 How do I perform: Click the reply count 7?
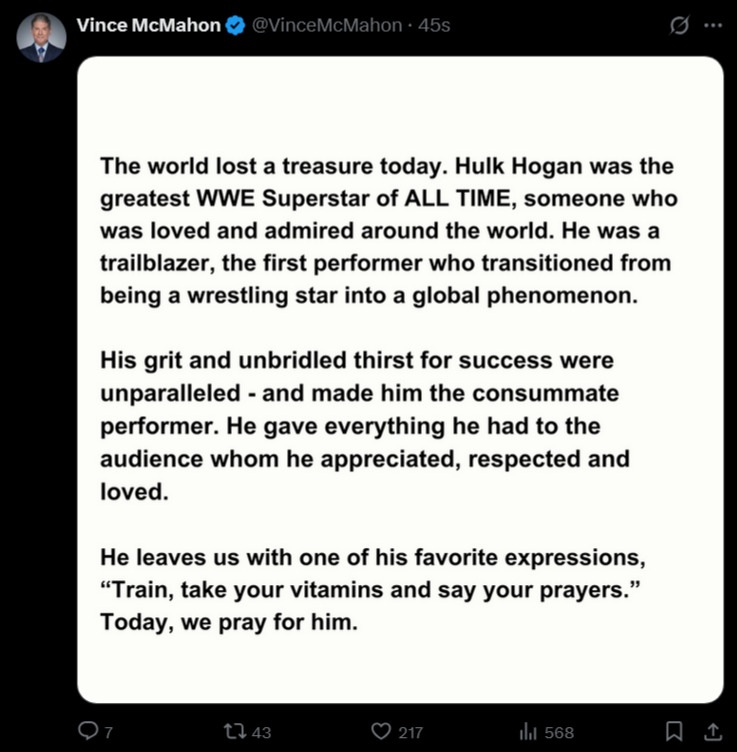[x=108, y=732]
